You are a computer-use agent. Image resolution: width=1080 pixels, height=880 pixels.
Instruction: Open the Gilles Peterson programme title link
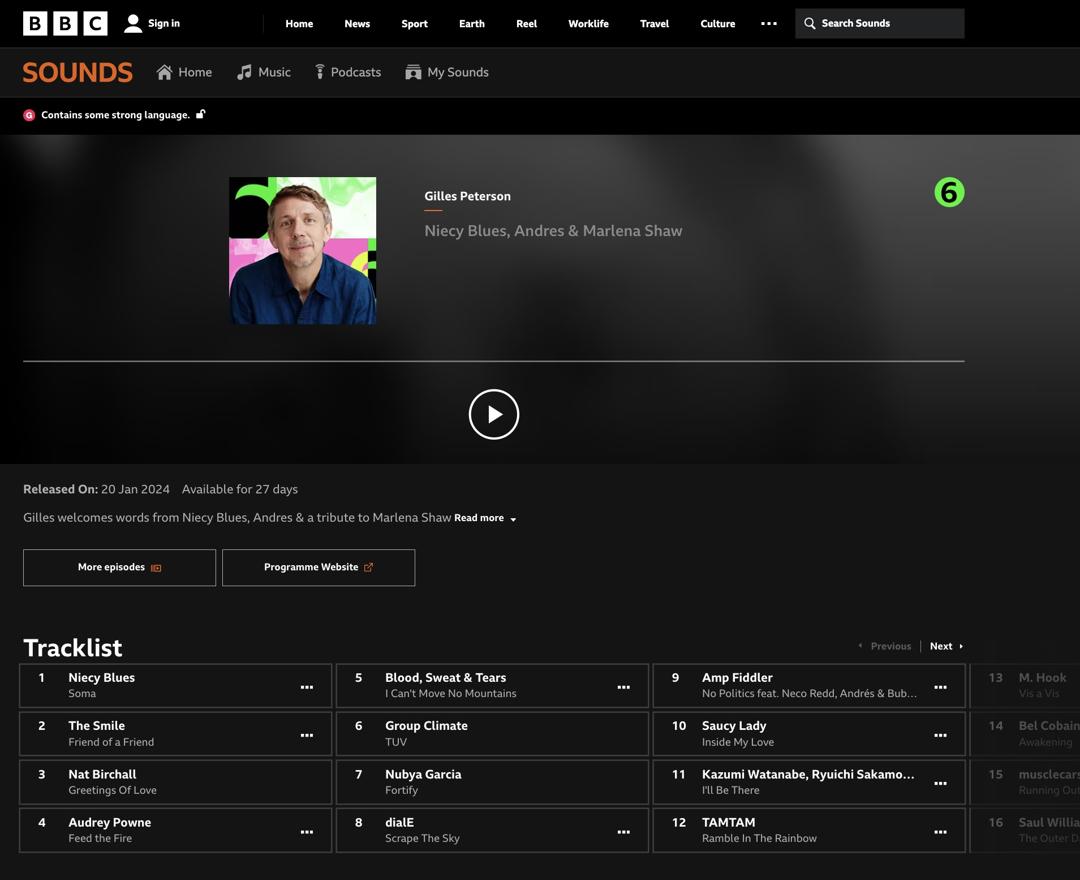(x=467, y=196)
